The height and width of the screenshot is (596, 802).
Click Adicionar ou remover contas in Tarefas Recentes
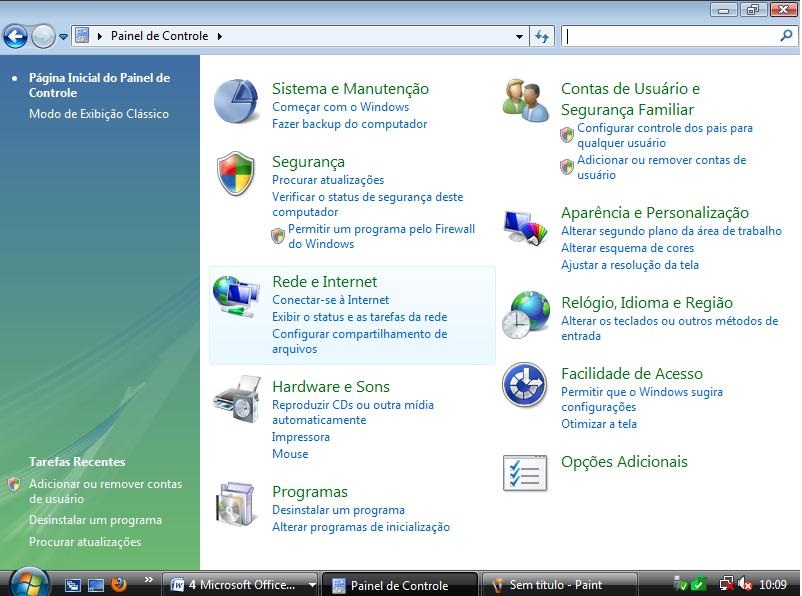105,491
